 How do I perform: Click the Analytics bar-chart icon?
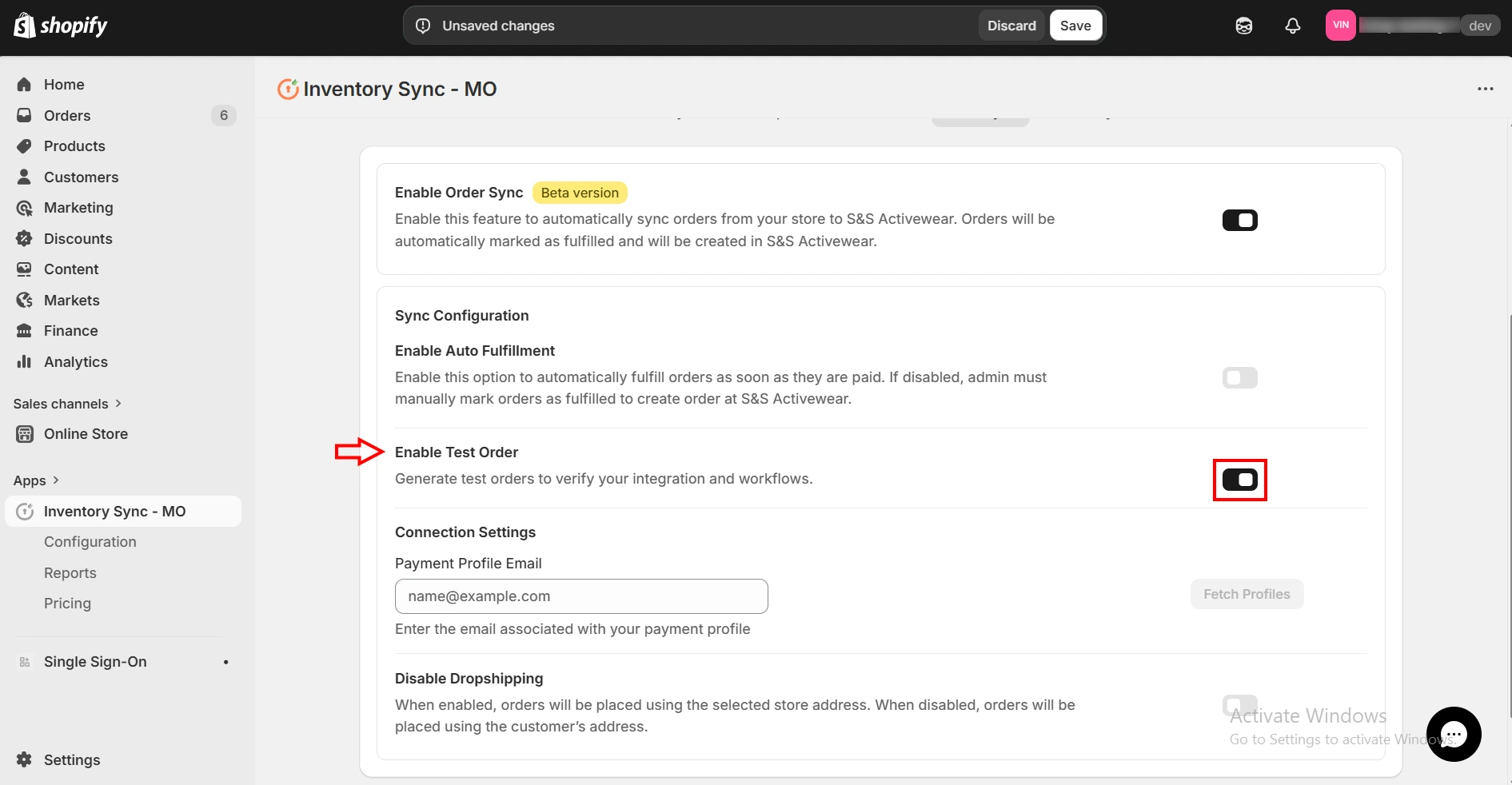25,361
